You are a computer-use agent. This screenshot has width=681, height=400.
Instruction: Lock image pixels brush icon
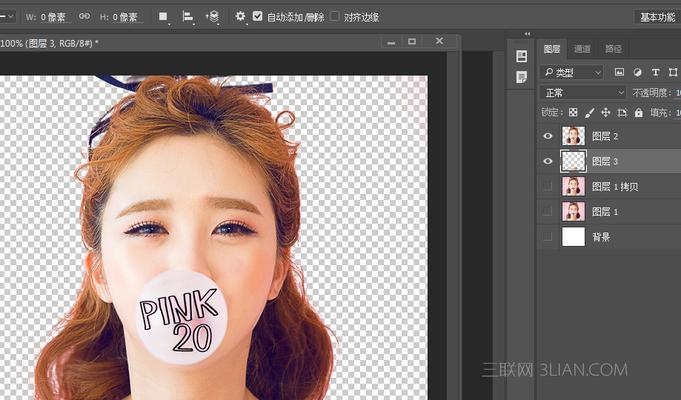click(589, 112)
